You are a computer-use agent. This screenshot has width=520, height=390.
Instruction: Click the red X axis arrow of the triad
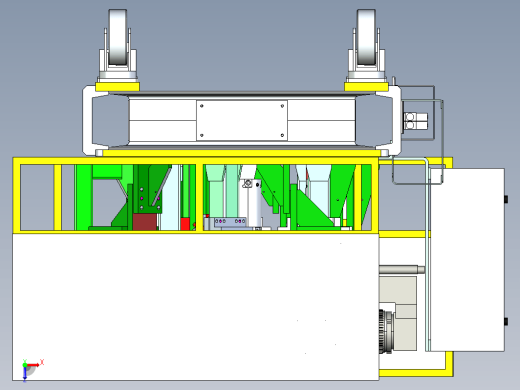33,365
